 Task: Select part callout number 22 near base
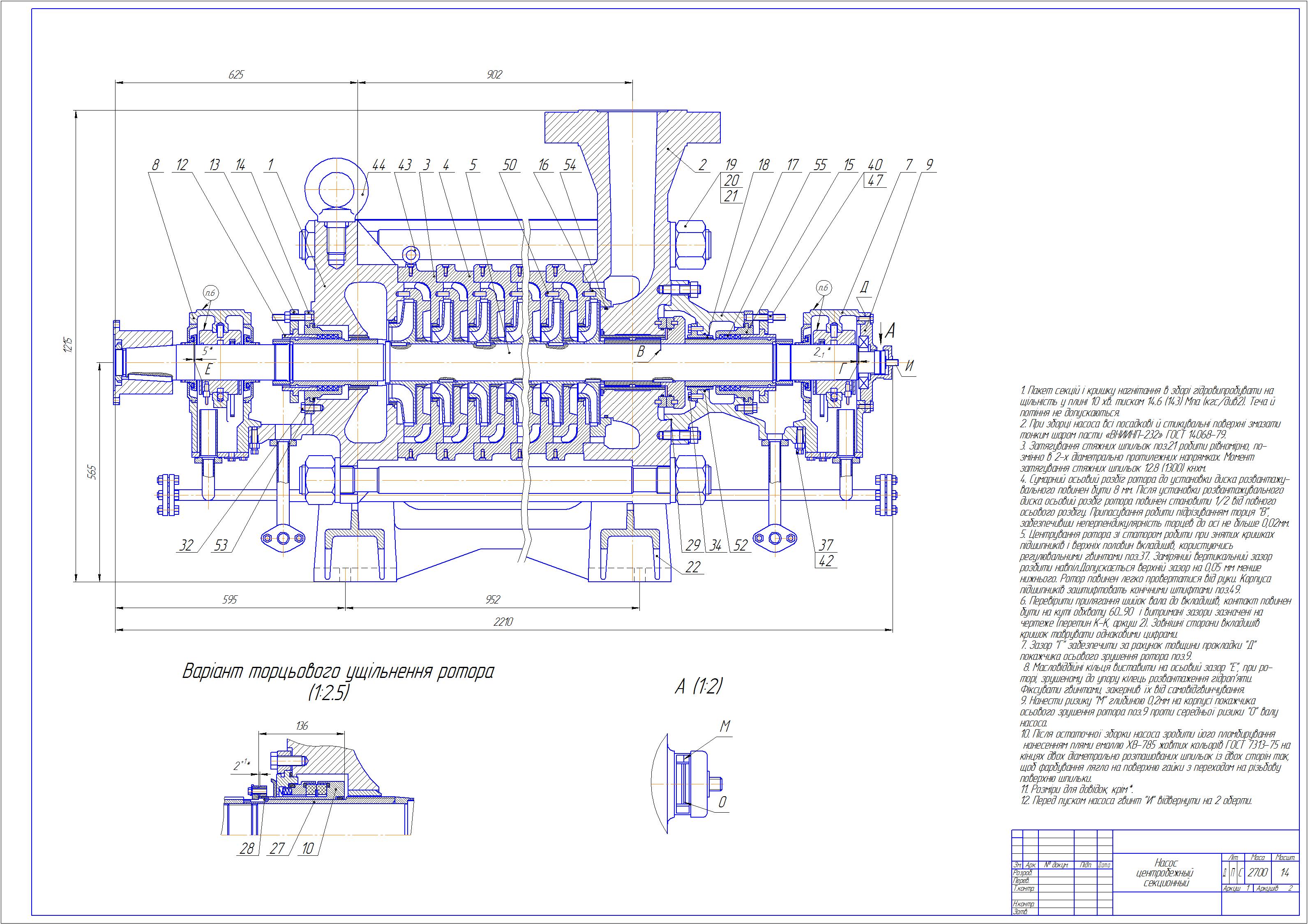point(693,567)
